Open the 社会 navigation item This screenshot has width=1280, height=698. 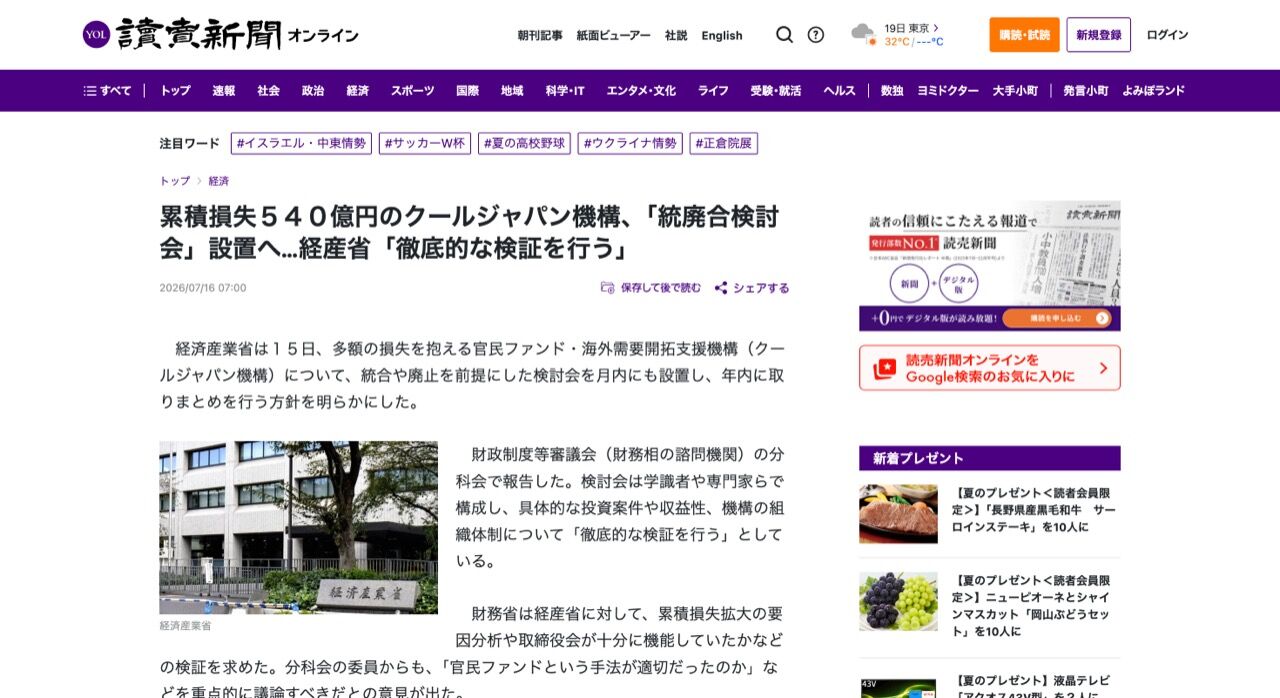[268, 90]
